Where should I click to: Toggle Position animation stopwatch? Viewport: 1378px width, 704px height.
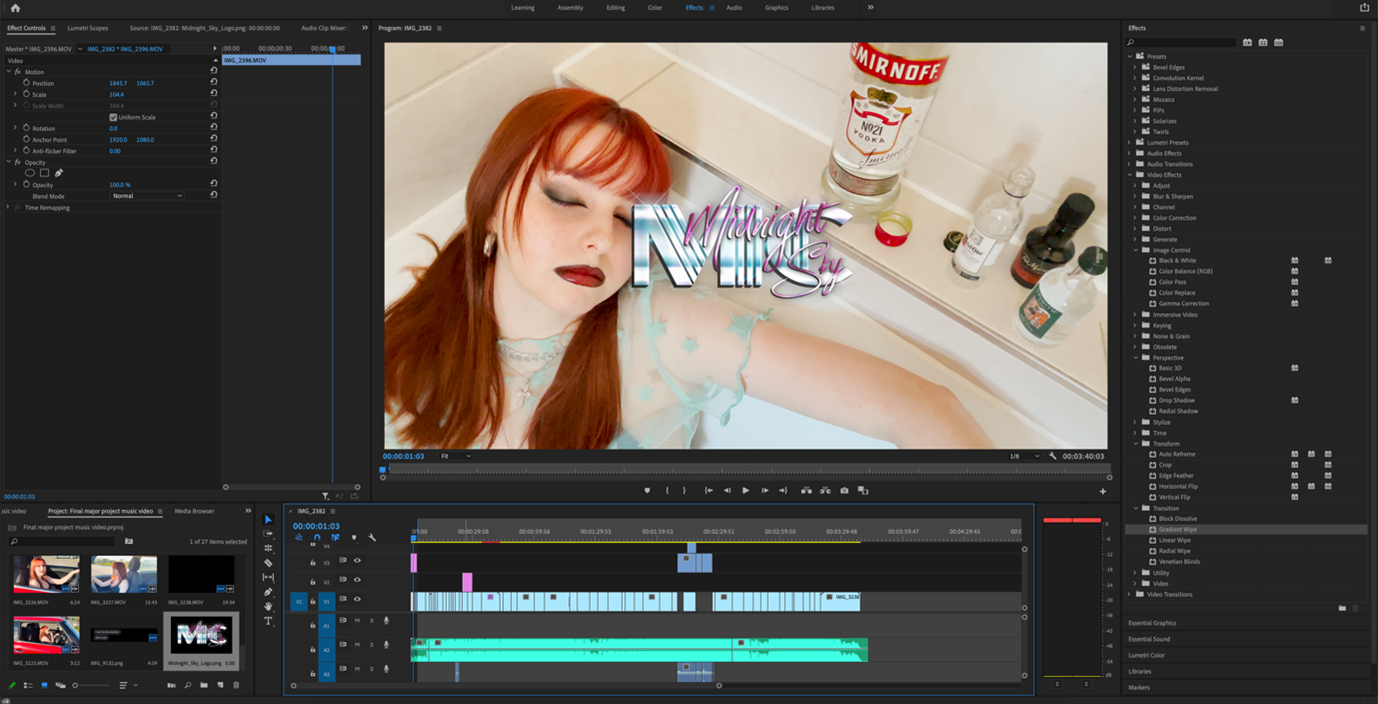coord(26,83)
